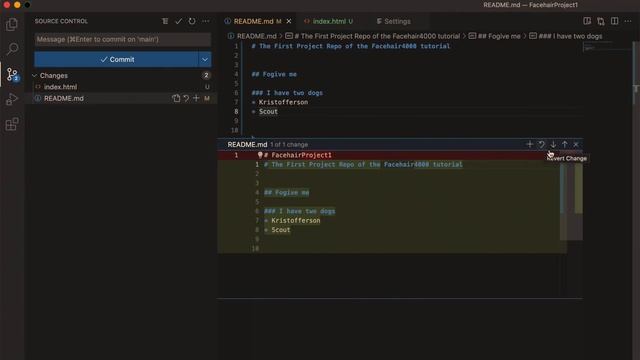This screenshot has height=360, width=640.
Task: Refresh the Source Control panel
Action: (192, 21)
